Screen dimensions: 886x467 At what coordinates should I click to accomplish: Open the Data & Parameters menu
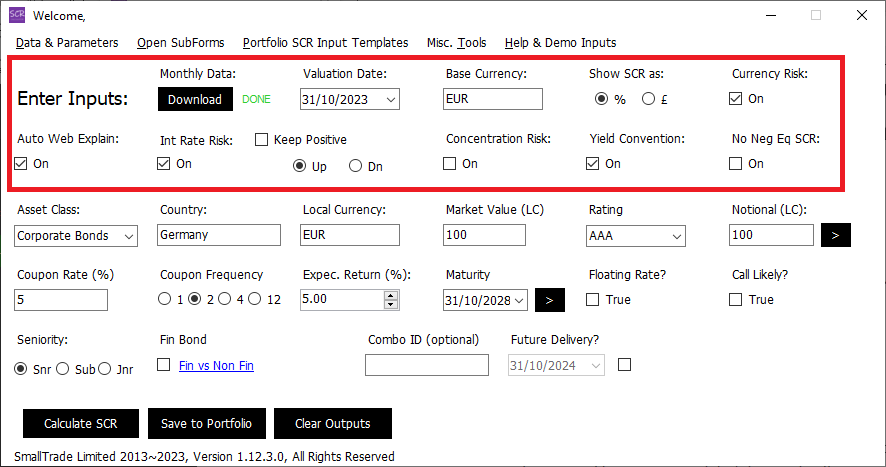[67, 43]
